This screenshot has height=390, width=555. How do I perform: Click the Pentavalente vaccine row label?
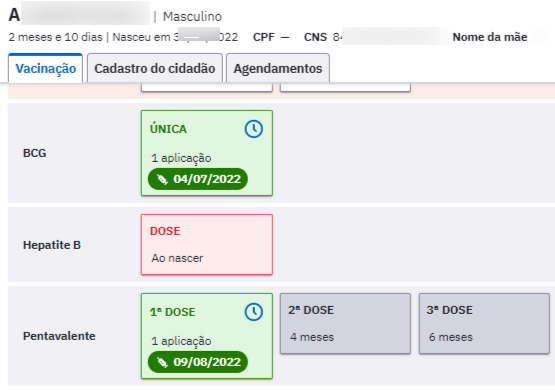[x=59, y=336]
